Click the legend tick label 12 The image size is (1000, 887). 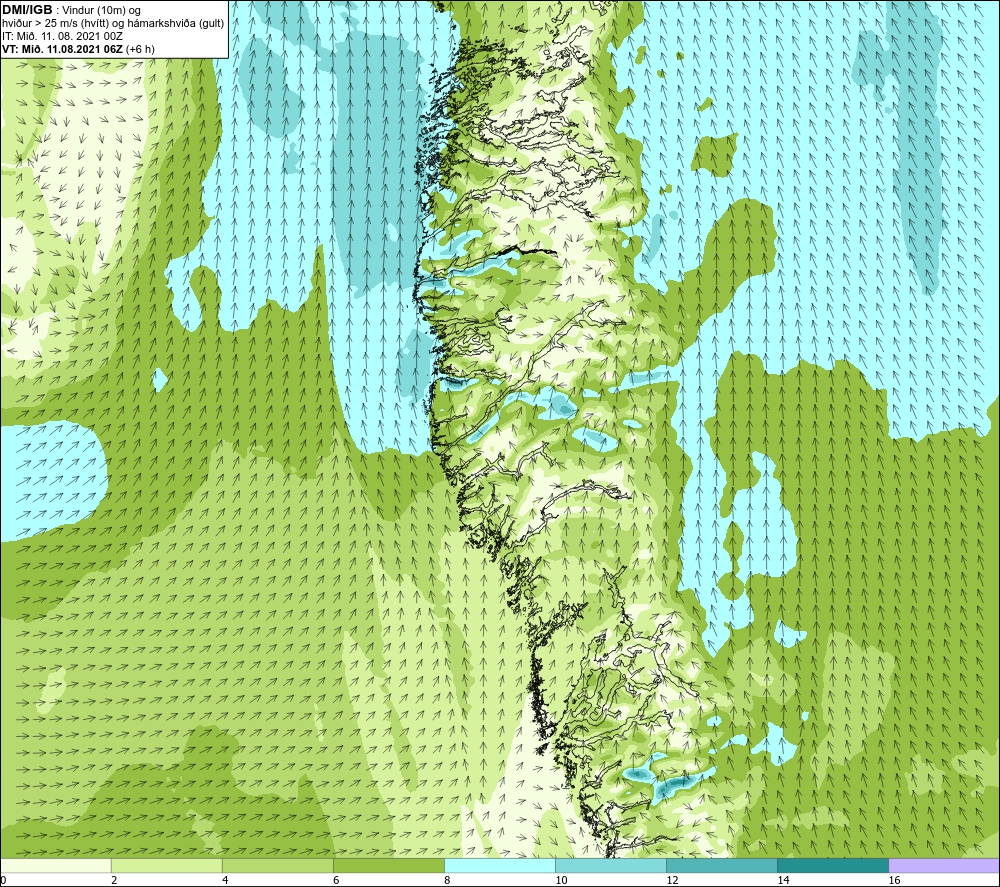tap(672, 881)
